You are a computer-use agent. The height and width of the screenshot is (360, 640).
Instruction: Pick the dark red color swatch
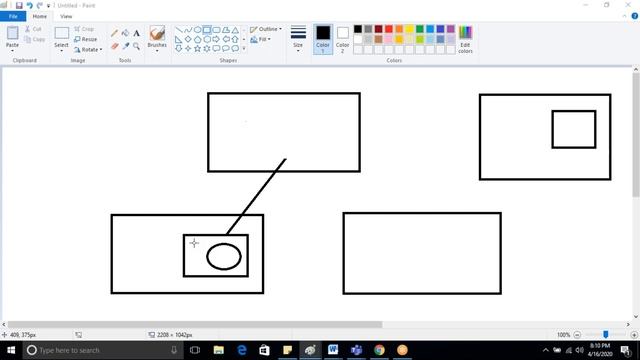[379, 29]
